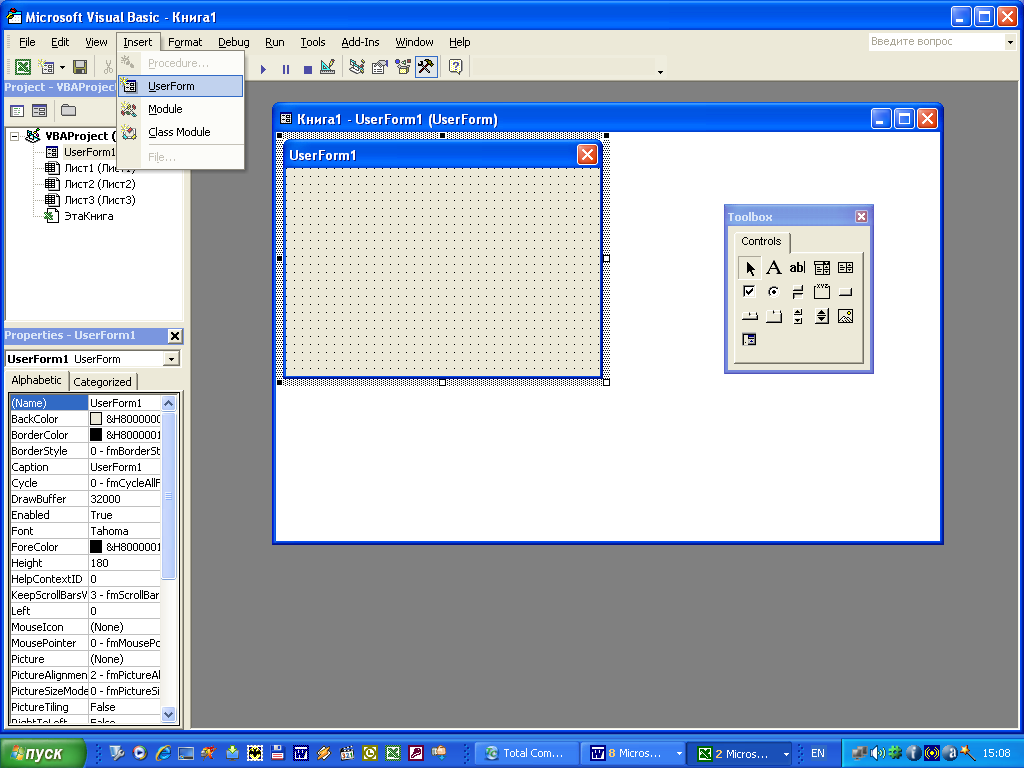This screenshot has height=768, width=1024.
Task: Pick the Label control in Toolbox
Action: click(773, 268)
